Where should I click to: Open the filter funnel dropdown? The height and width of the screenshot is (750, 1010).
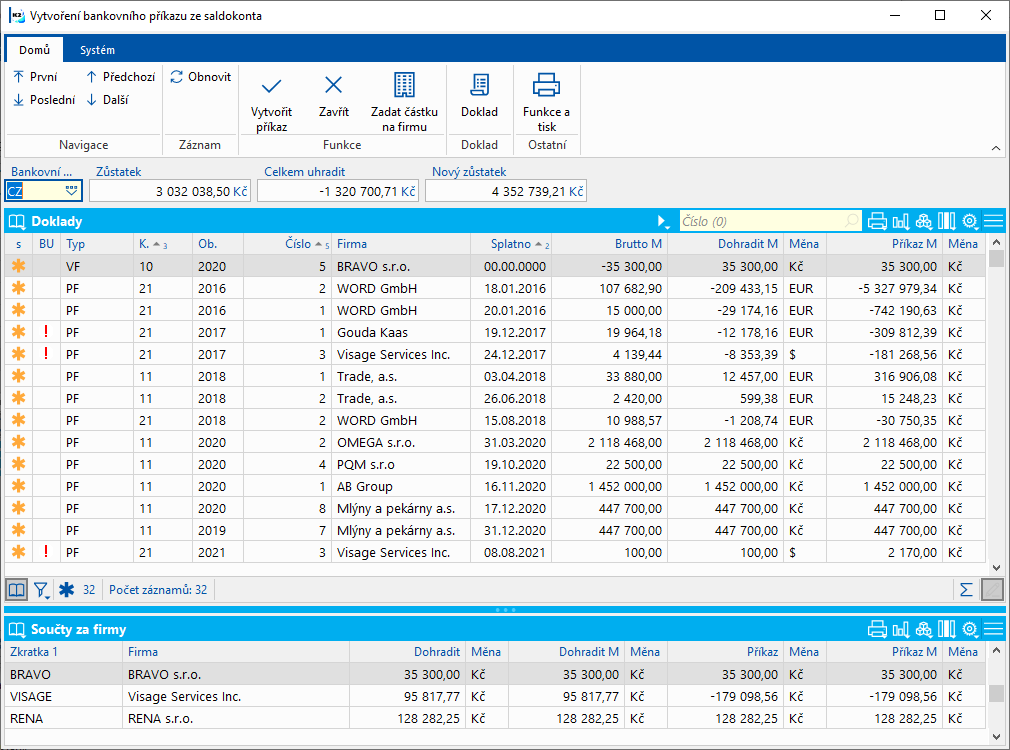pos(42,590)
